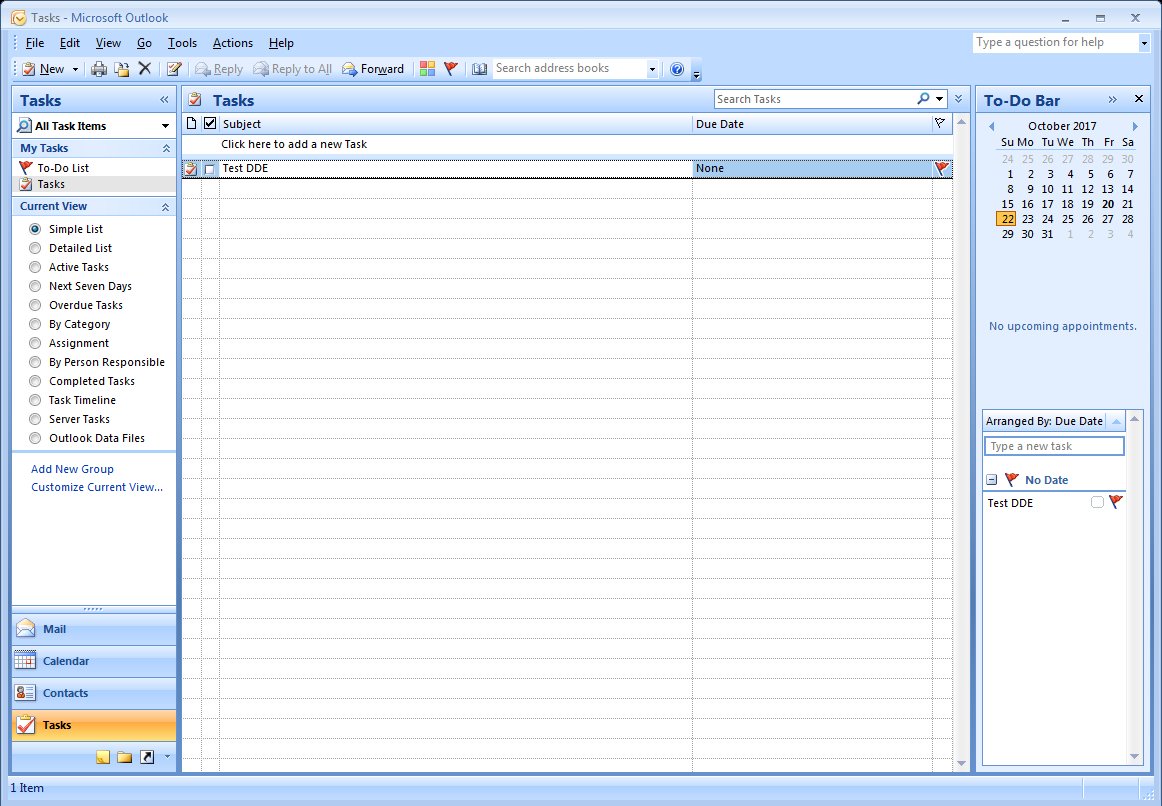
Task: Select the Next Seven Days view
Action: click(x=35, y=286)
